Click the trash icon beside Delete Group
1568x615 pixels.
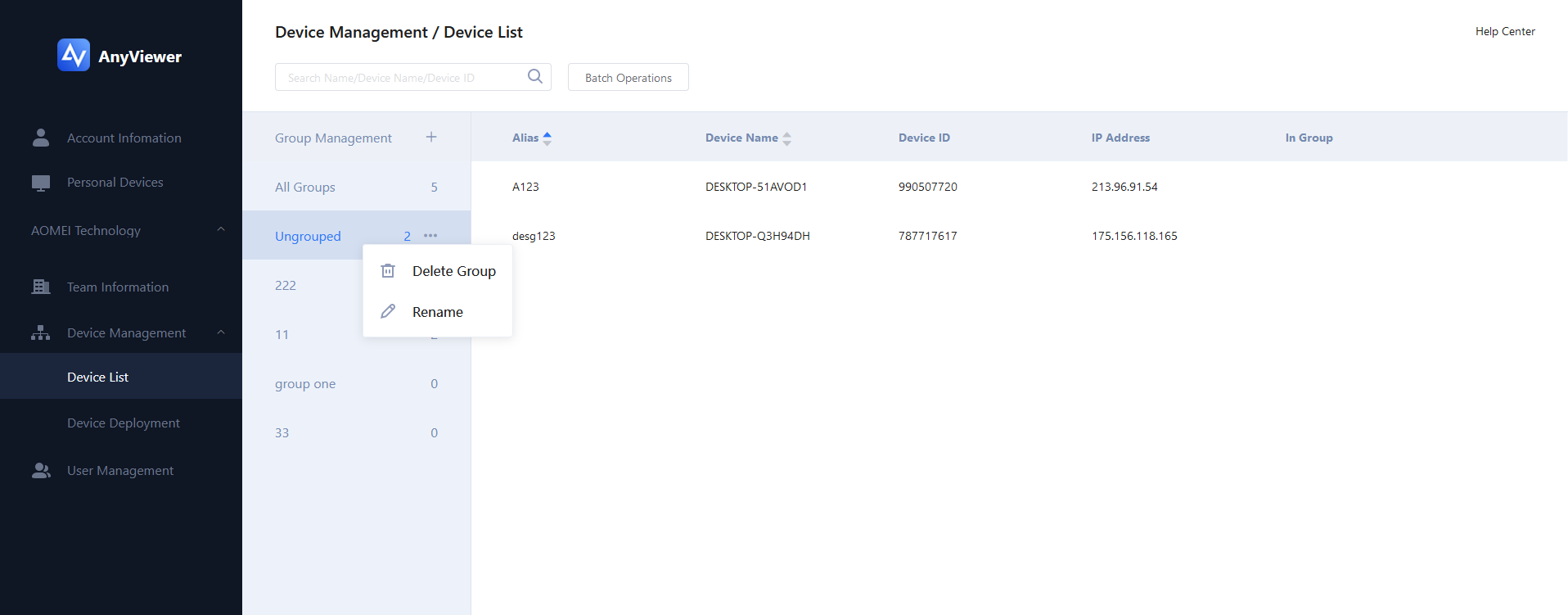(x=388, y=271)
